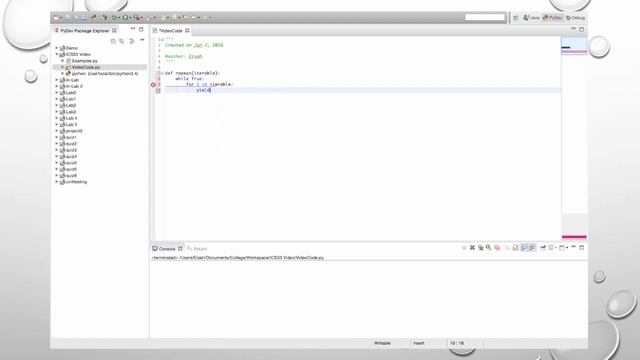The width and height of the screenshot is (640, 360).
Task: Close the PyDev Package Explorer view tab
Action: (114, 31)
